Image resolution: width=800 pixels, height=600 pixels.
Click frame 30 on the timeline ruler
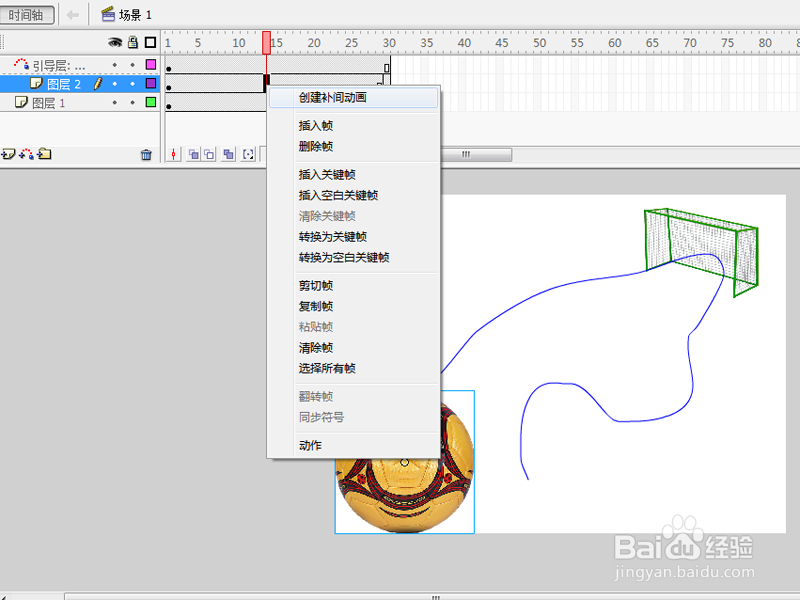pyautogui.click(x=389, y=43)
